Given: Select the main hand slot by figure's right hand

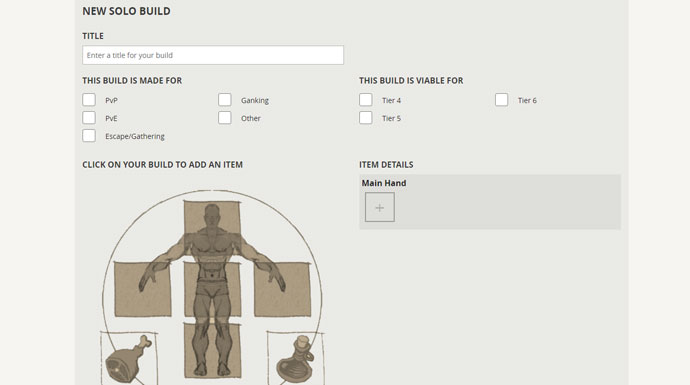Looking at the screenshot, I should [143, 289].
